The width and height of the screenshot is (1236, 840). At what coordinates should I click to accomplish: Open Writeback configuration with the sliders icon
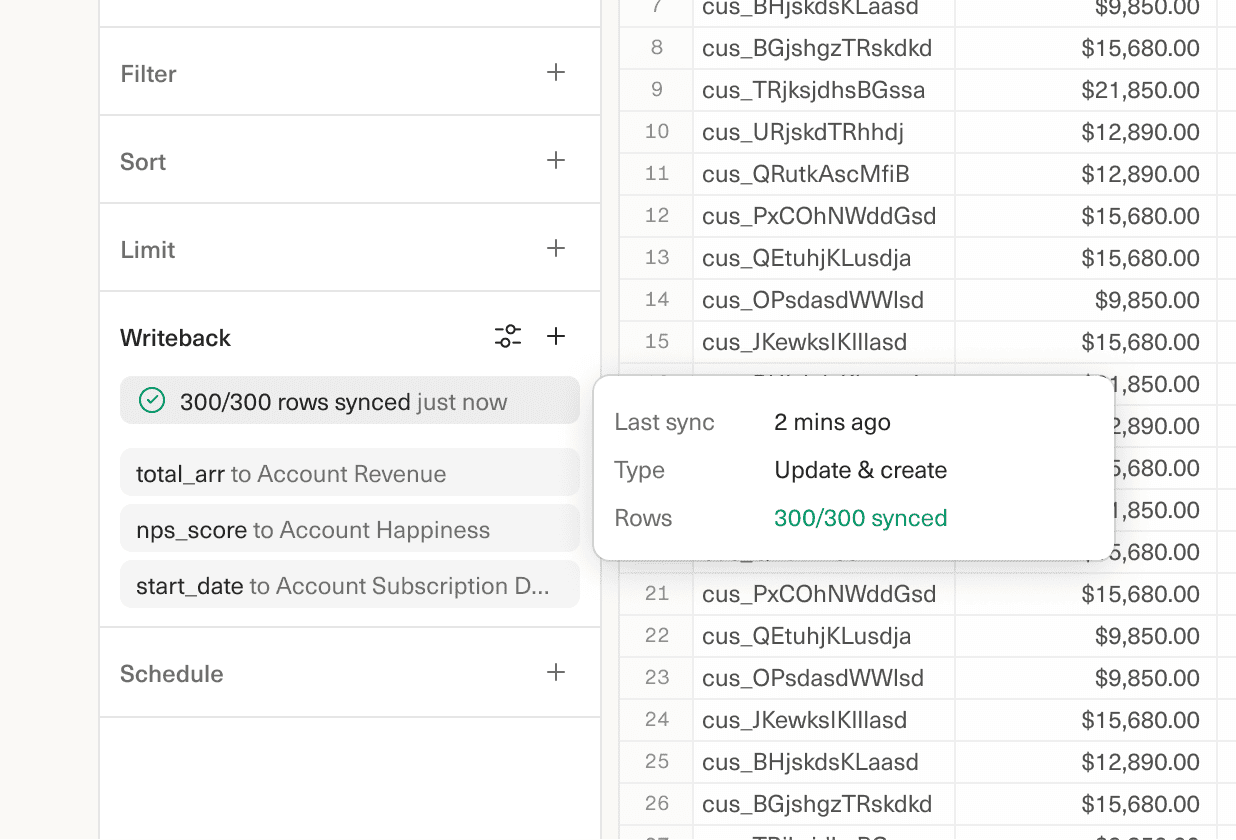pyautogui.click(x=508, y=336)
